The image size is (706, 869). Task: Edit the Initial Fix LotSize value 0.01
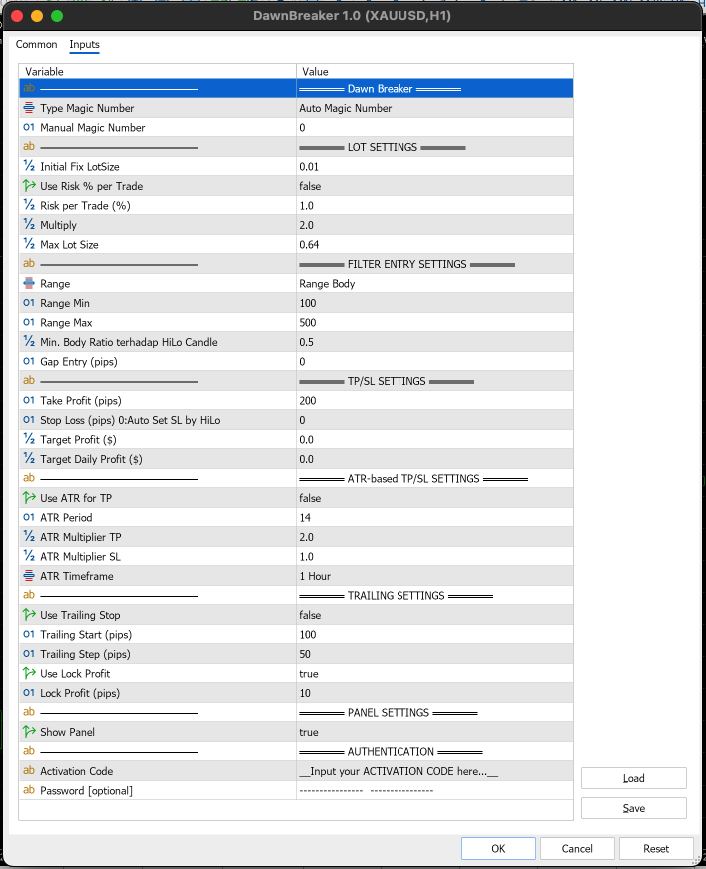[434, 166]
